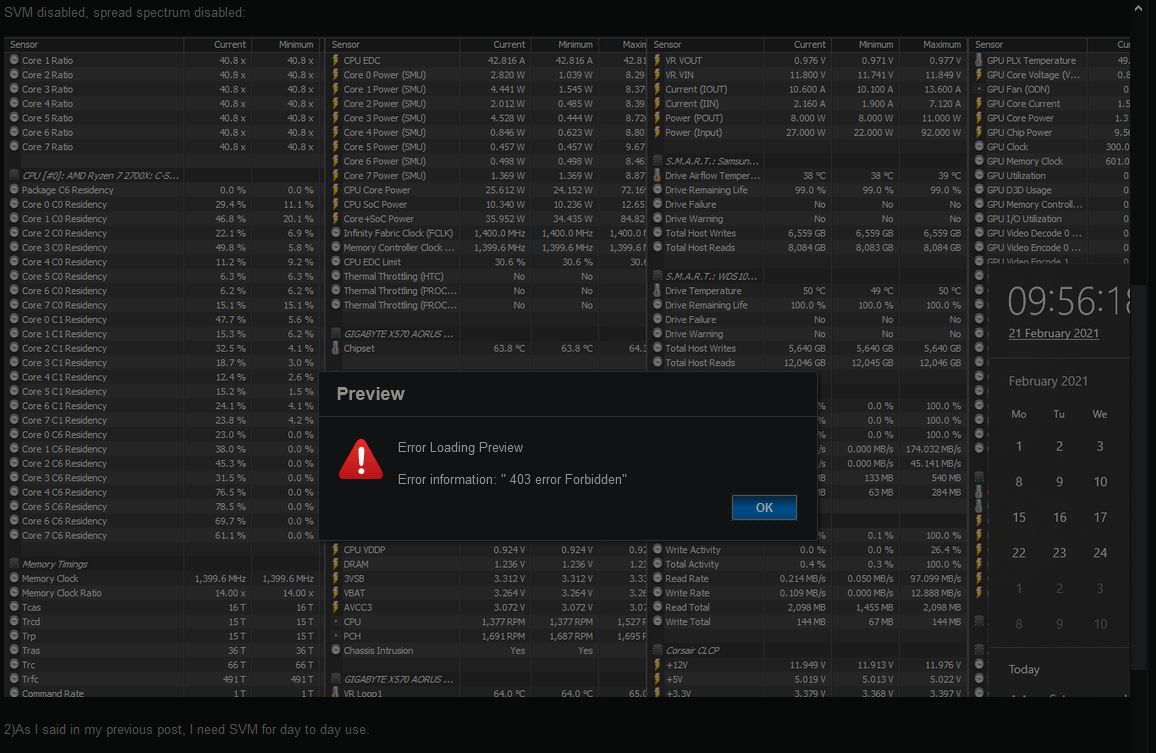Click circle icon beside Chassis Intrusion

(335, 650)
